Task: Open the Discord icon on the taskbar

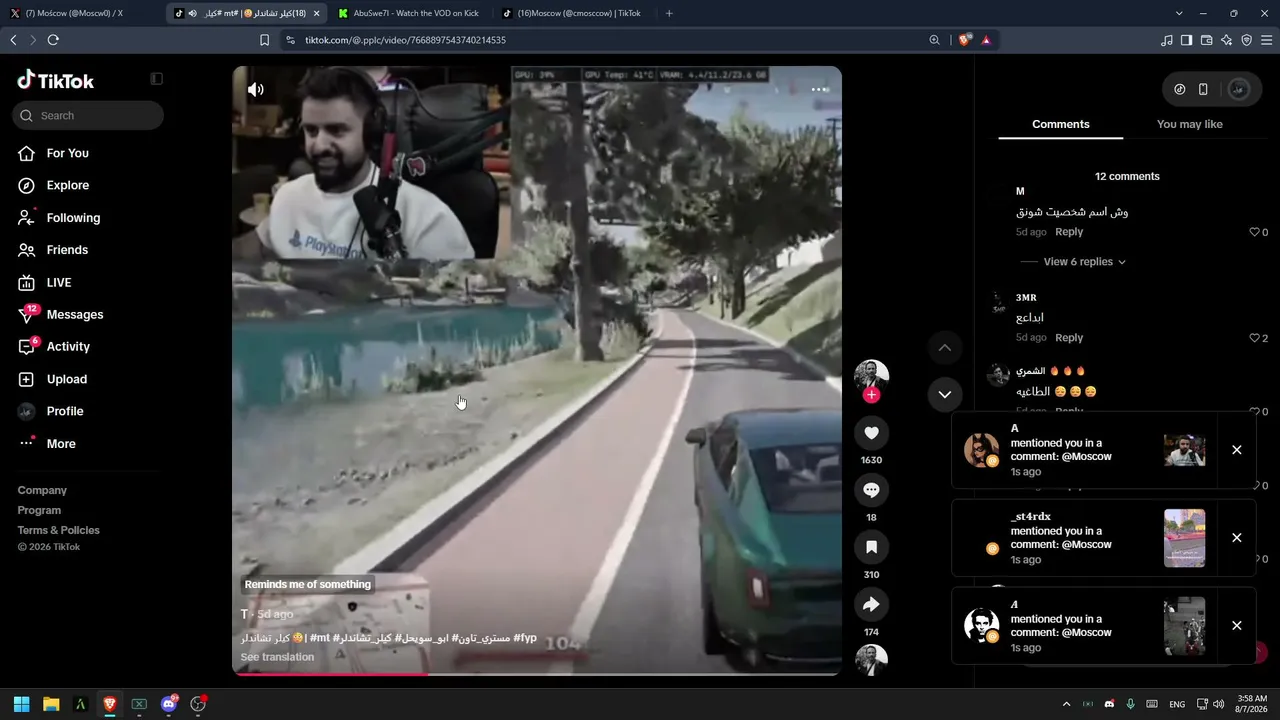Action: pos(169,704)
